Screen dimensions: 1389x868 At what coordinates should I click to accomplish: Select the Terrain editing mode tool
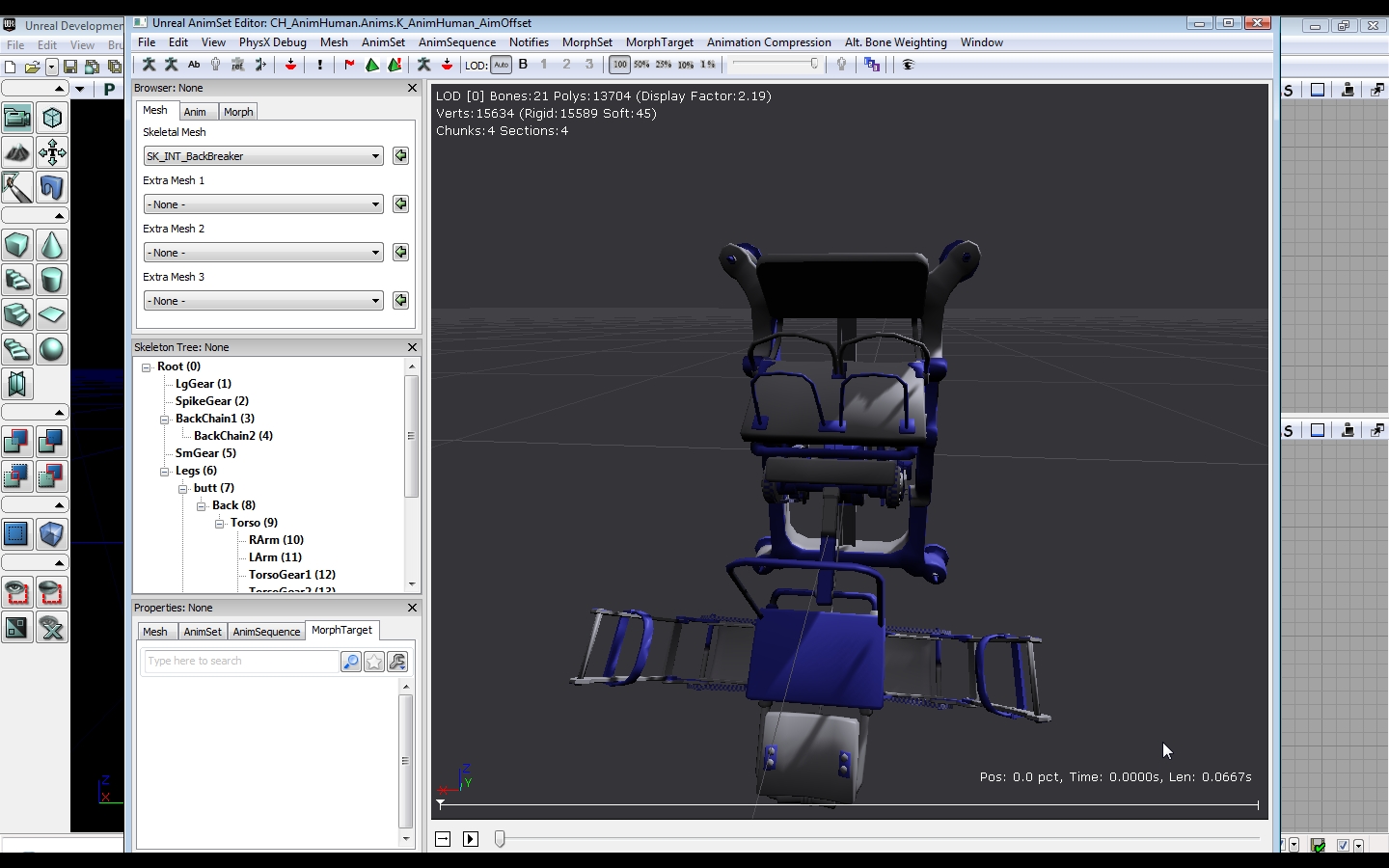pos(17,152)
